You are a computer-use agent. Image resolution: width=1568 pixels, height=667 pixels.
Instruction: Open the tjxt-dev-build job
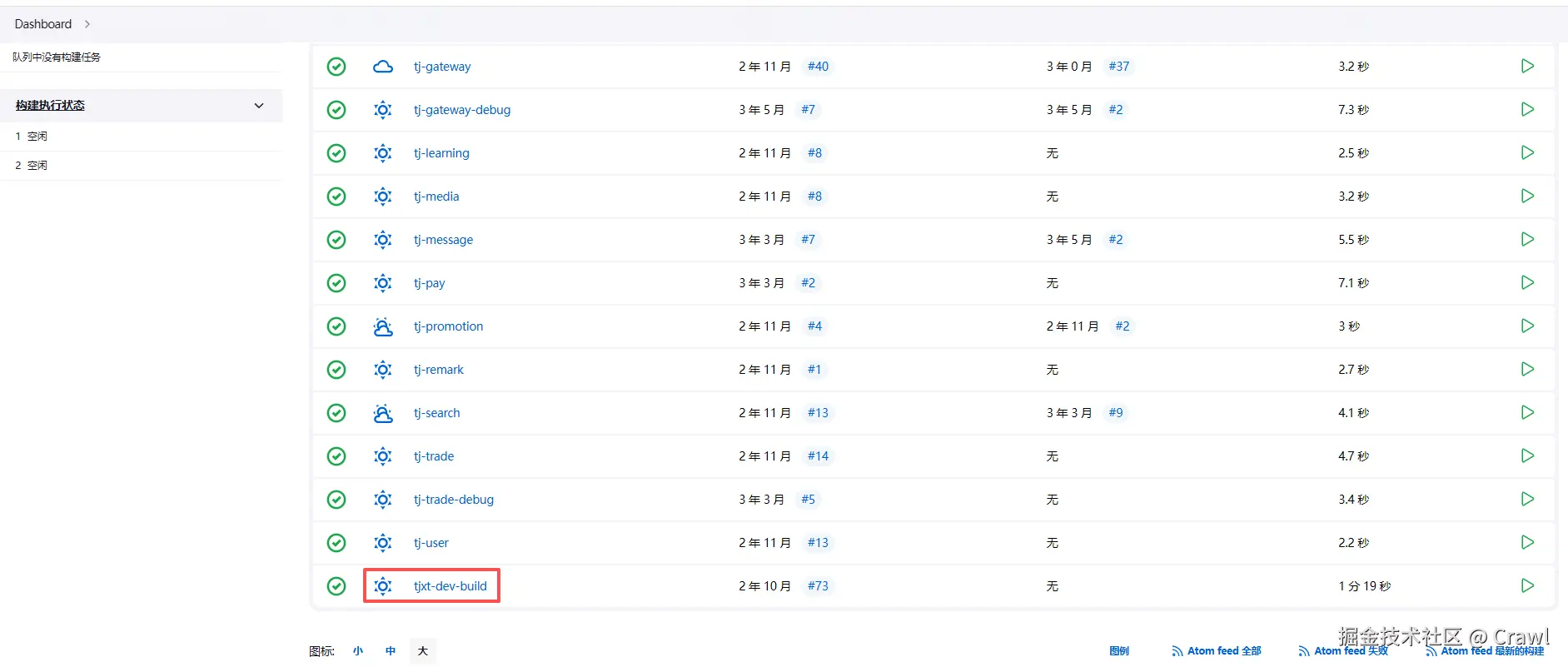click(x=450, y=586)
